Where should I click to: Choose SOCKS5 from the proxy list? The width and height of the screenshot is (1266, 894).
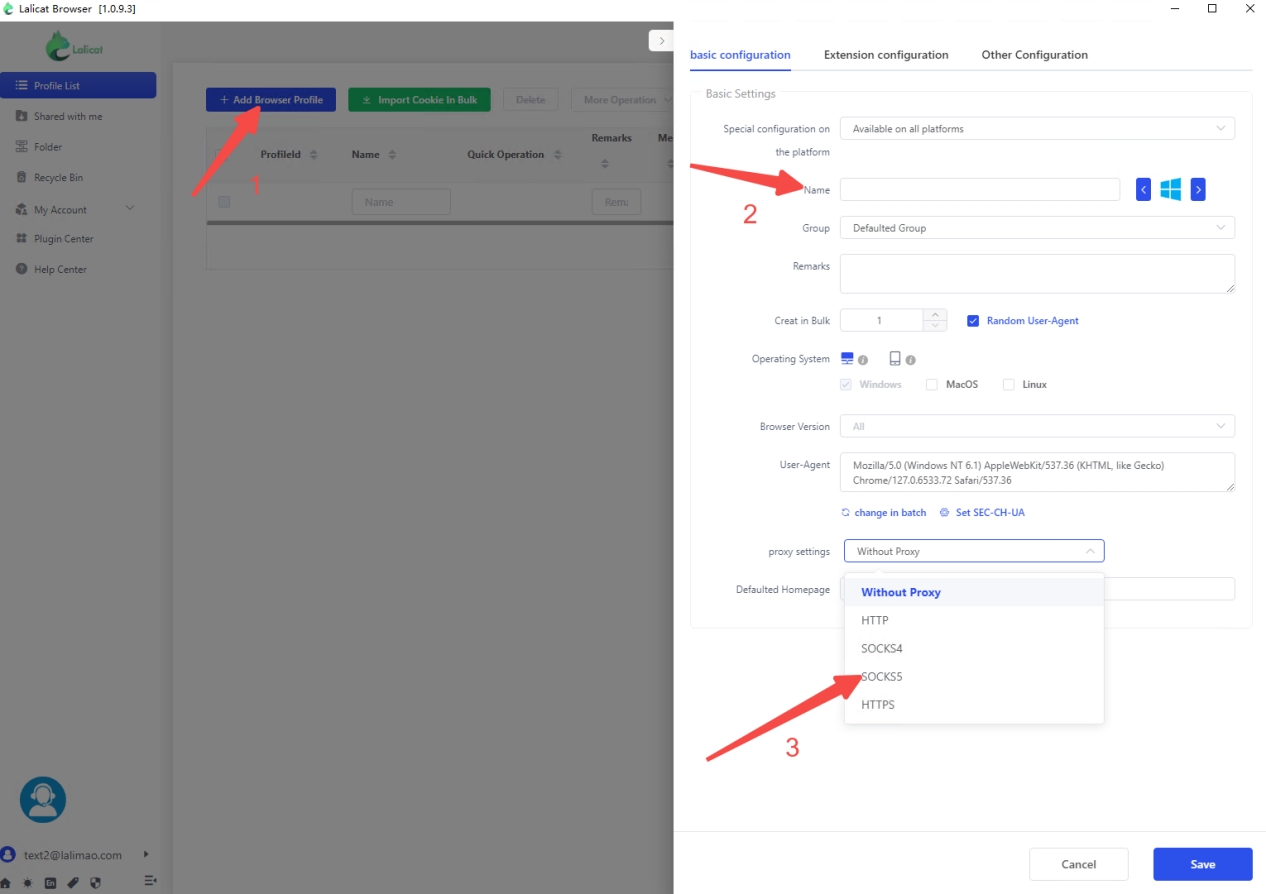pos(882,677)
